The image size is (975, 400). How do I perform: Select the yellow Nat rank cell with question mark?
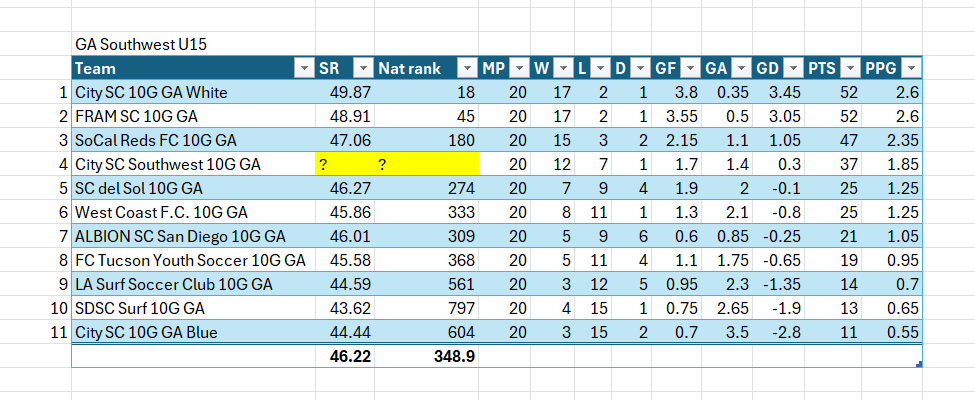click(x=427, y=165)
